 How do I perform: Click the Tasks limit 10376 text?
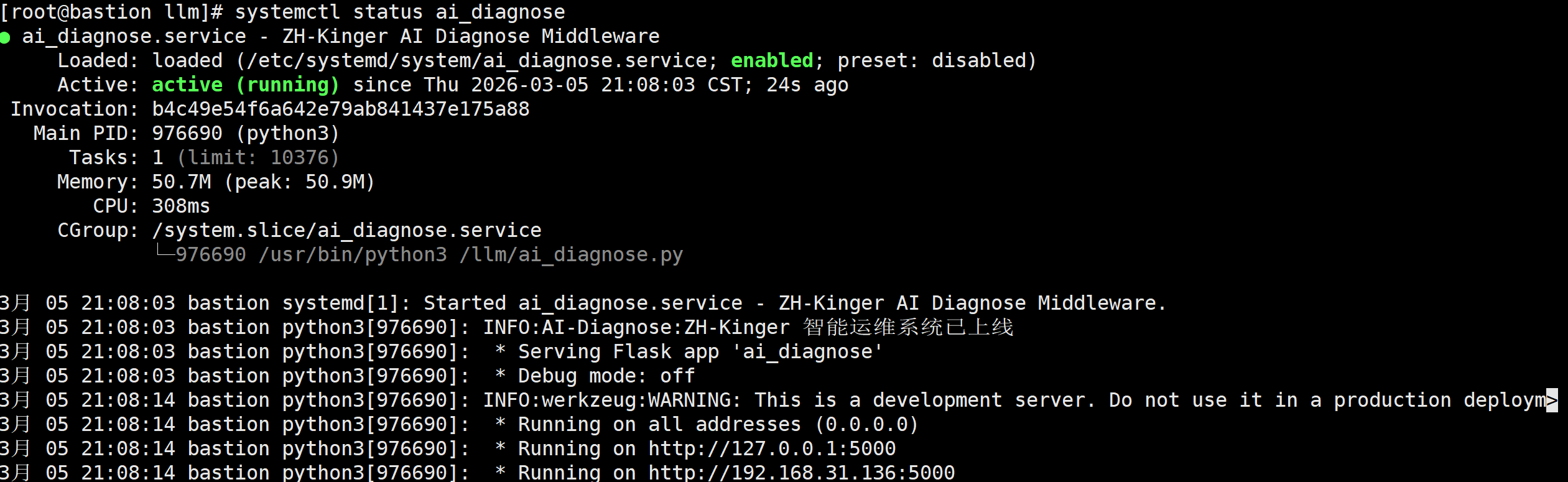pyautogui.click(x=258, y=157)
